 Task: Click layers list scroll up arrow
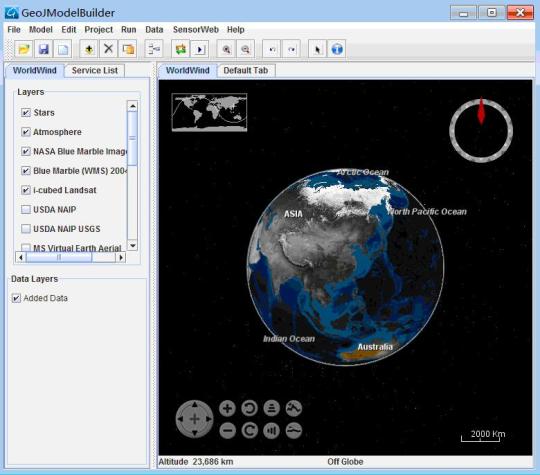(x=133, y=106)
